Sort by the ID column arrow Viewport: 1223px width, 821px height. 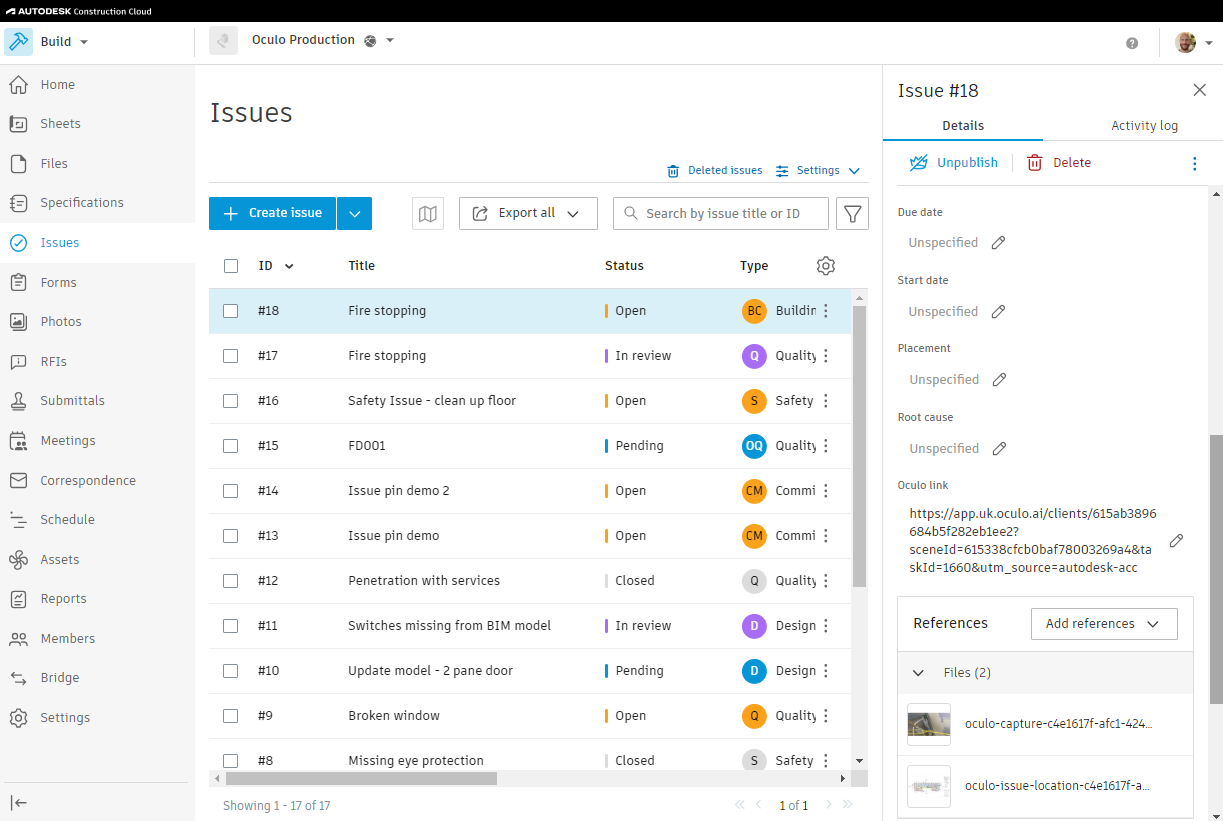[289, 266]
